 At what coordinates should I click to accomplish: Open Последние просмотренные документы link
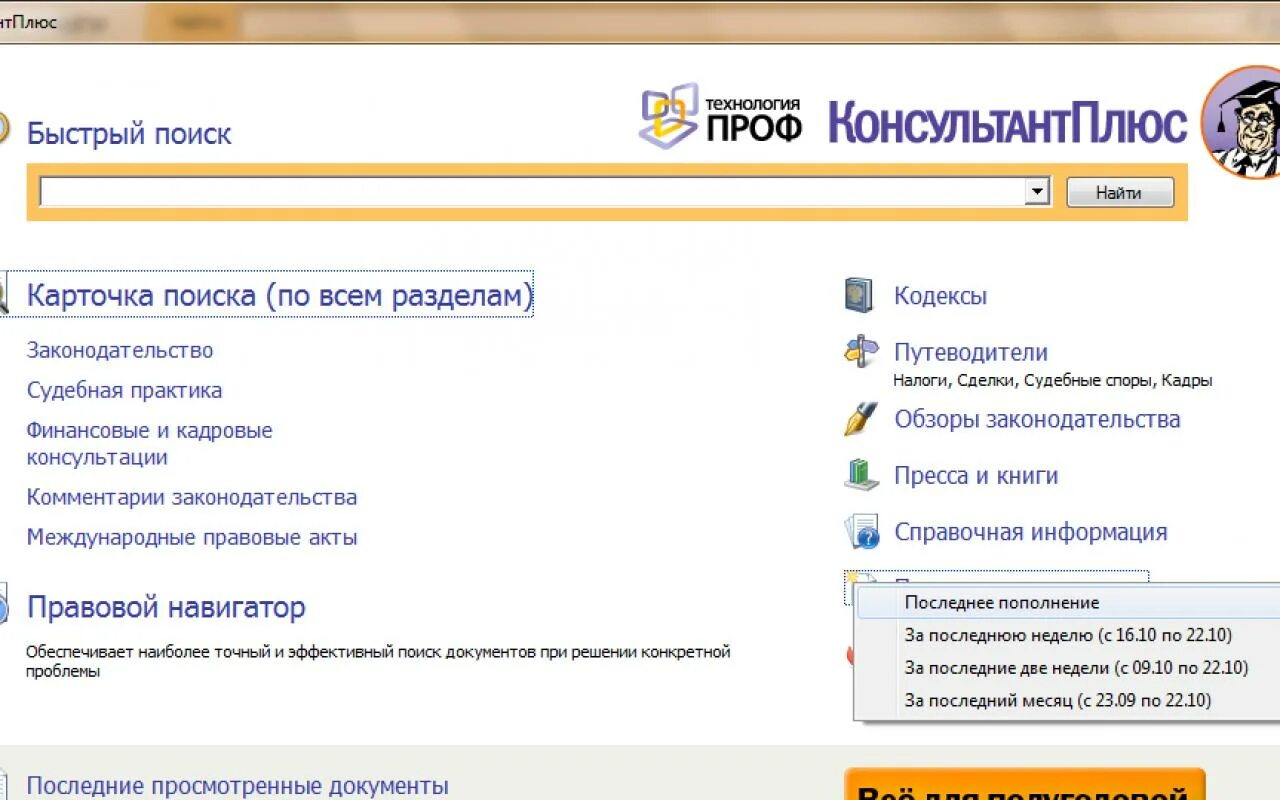click(238, 786)
